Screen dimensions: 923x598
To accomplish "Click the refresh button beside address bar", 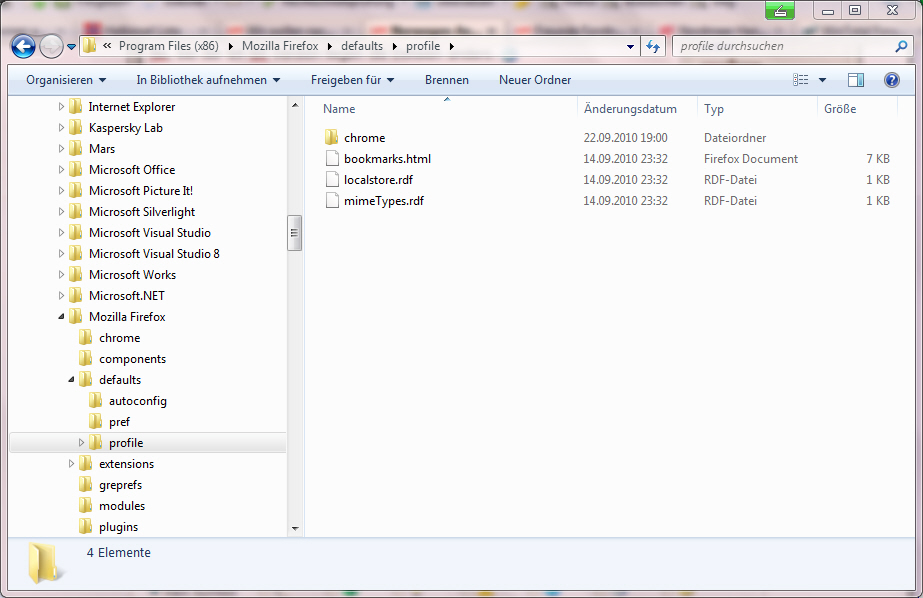I will pyautogui.click(x=653, y=46).
